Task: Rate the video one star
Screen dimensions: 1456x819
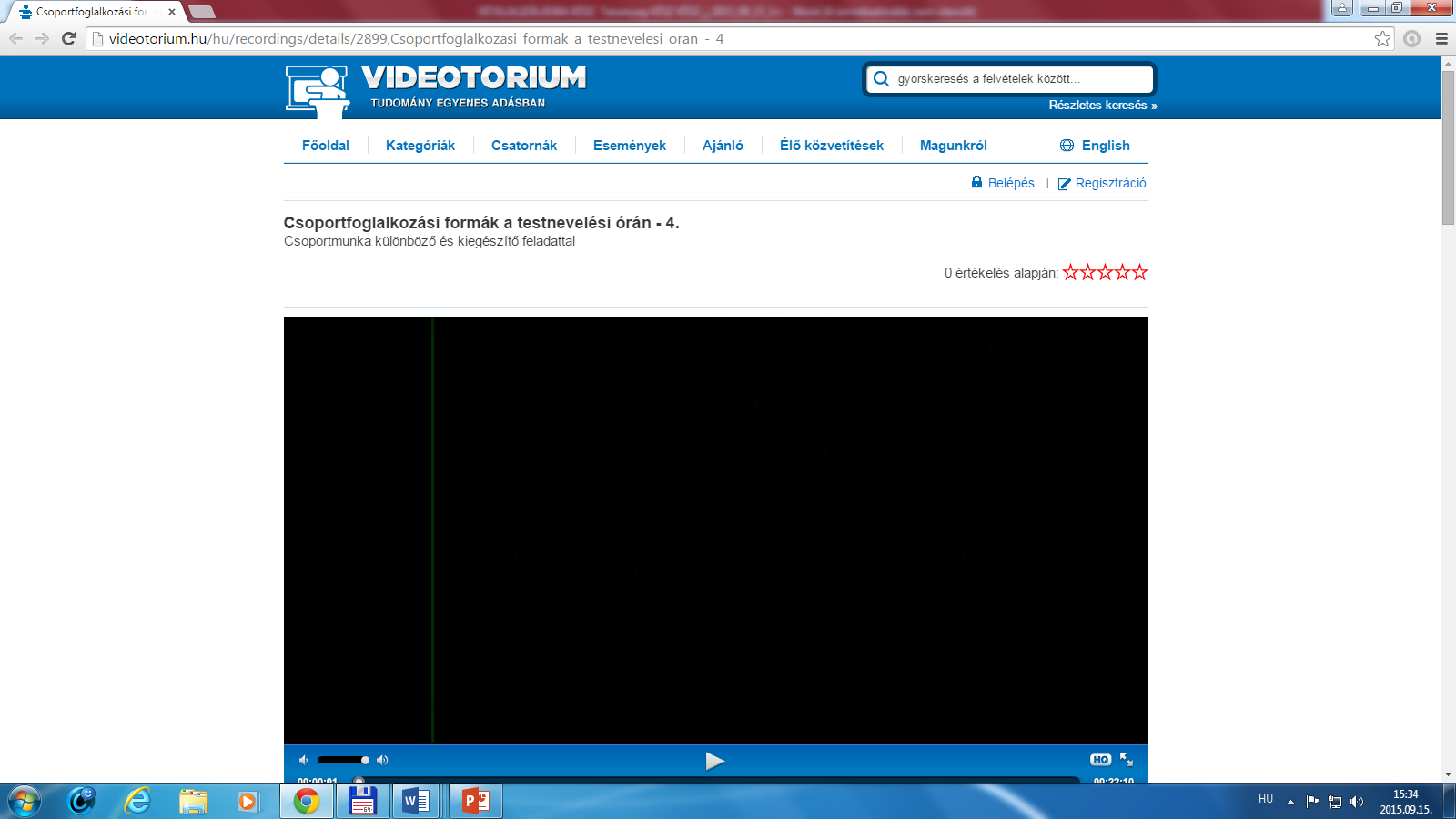Action: (1070, 272)
